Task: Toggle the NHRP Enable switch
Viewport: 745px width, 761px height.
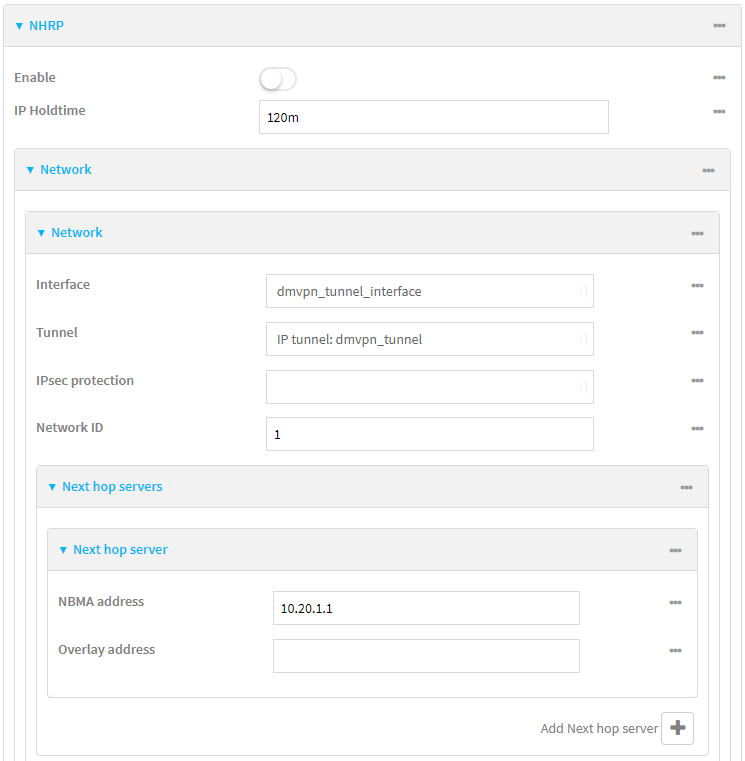Action: point(277,79)
